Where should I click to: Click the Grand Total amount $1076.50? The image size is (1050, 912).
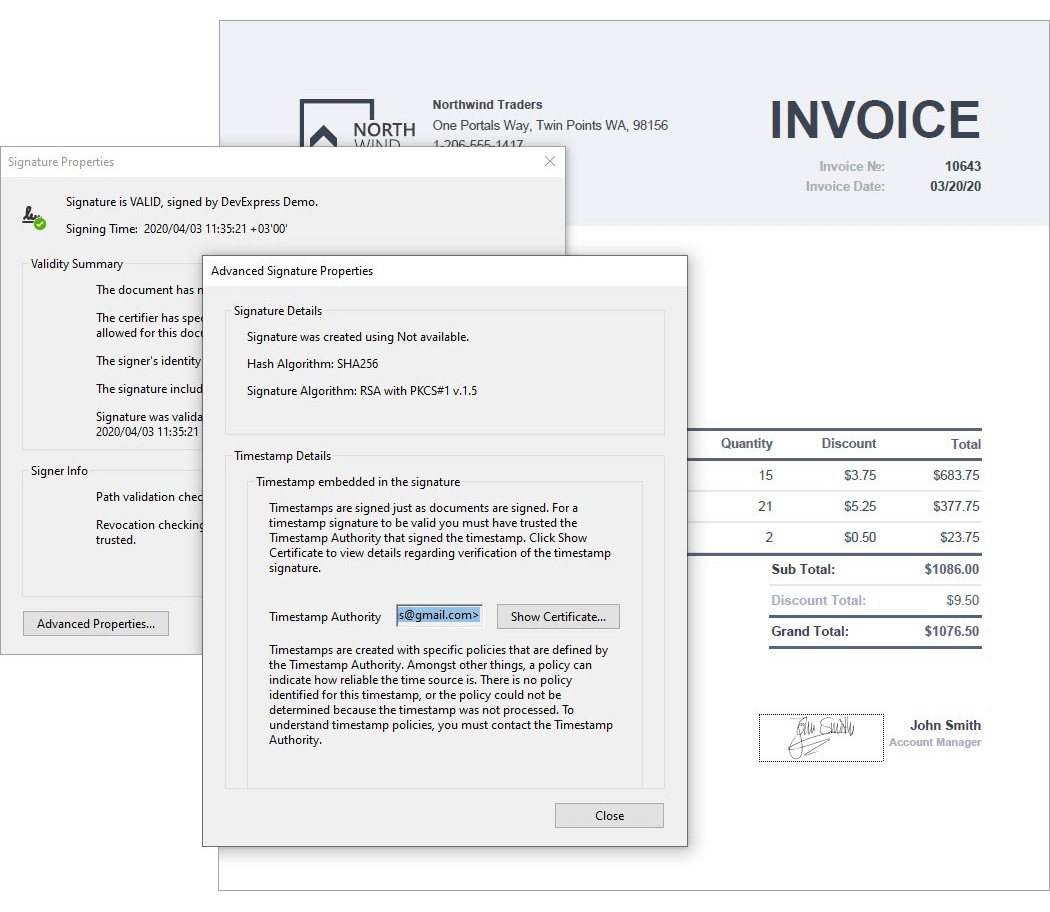pos(951,631)
